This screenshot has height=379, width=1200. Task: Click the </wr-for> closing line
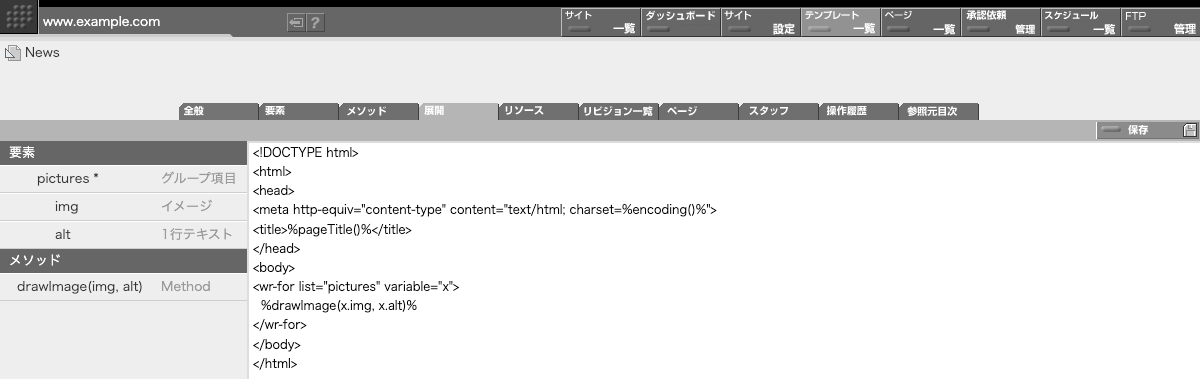coord(280,324)
